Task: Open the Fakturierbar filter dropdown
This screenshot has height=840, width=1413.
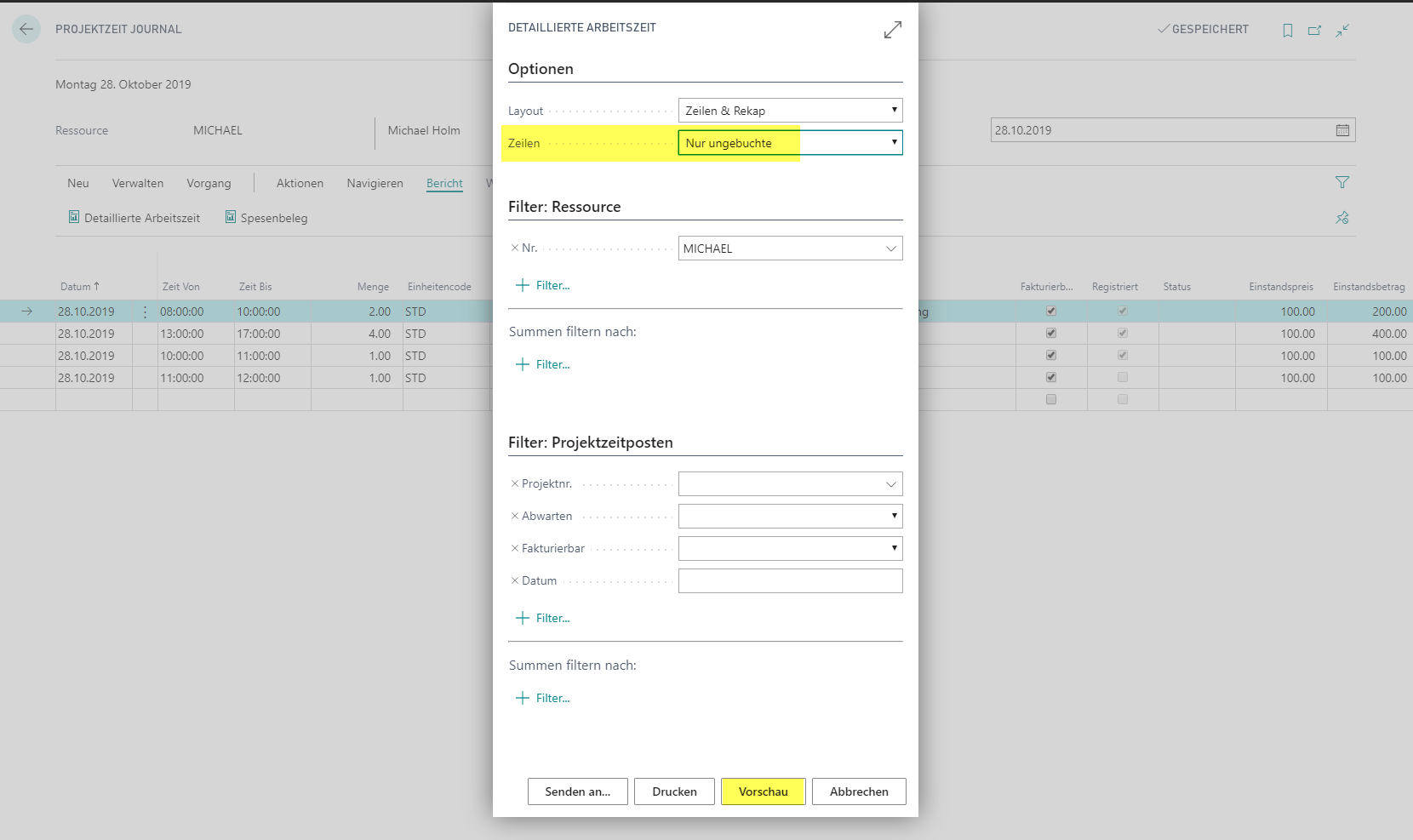Action: 790,548
